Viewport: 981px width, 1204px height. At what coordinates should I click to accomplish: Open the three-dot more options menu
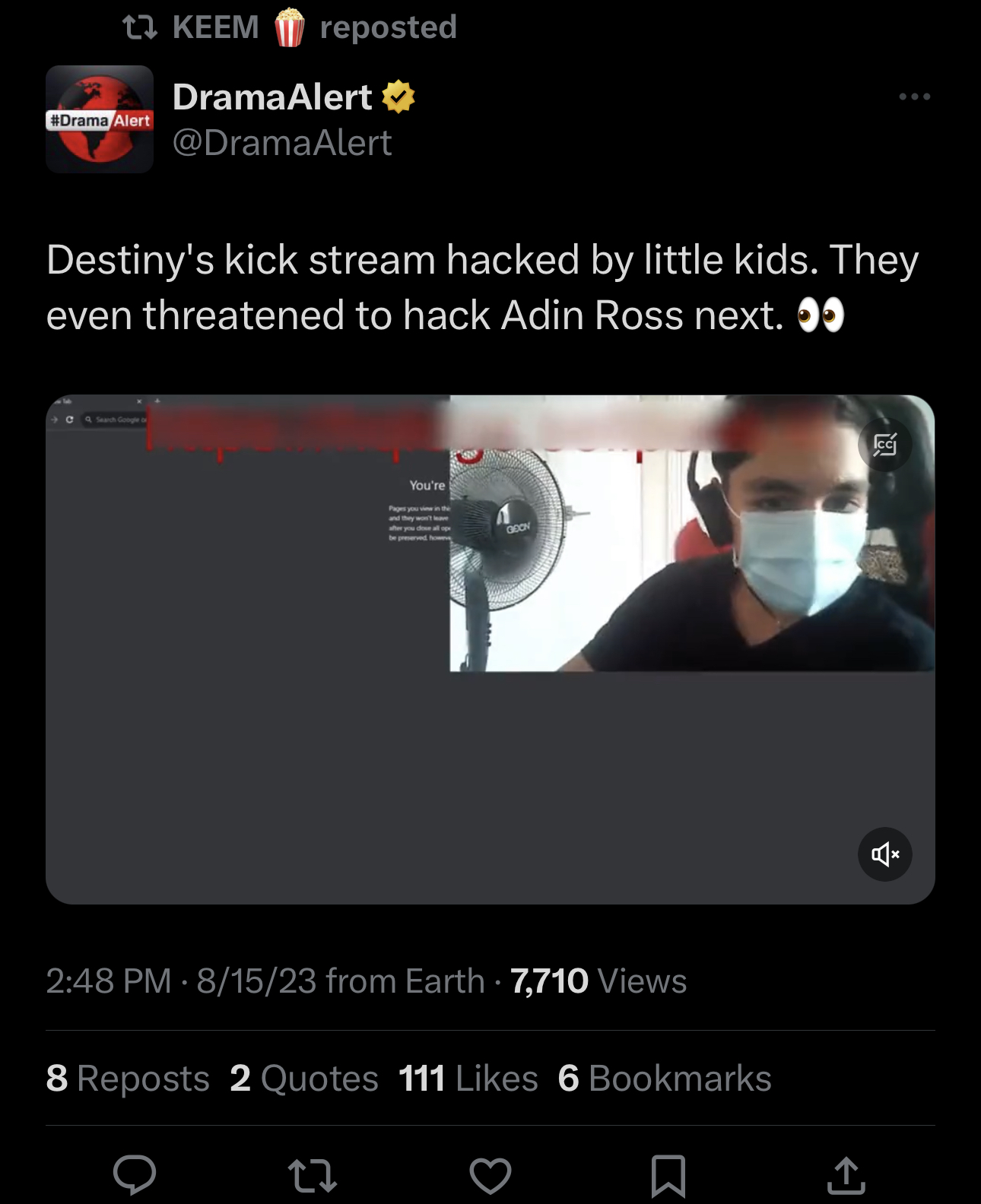click(914, 97)
